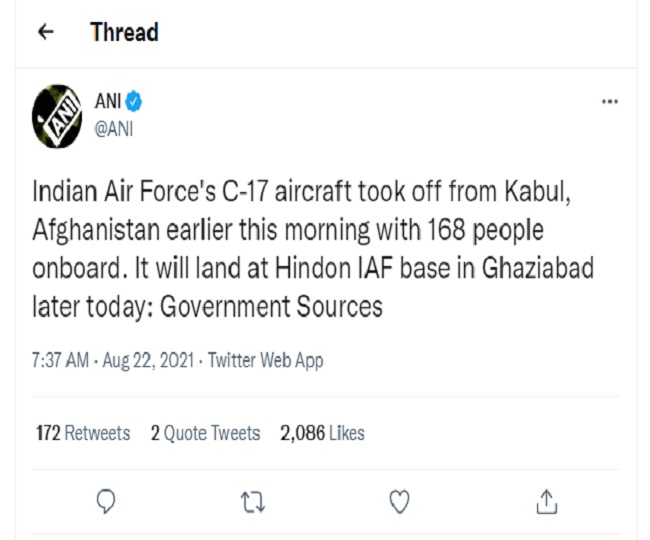Viewport: 650px width, 540px height.
Task: Go back using the left arrow
Action: [44, 32]
